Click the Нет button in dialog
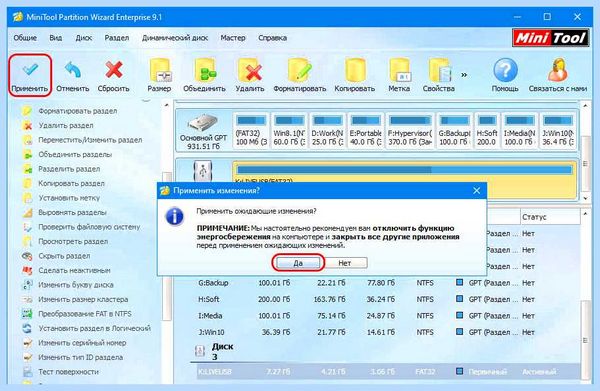This screenshot has height=391, width=600. (x=344, y=263)
